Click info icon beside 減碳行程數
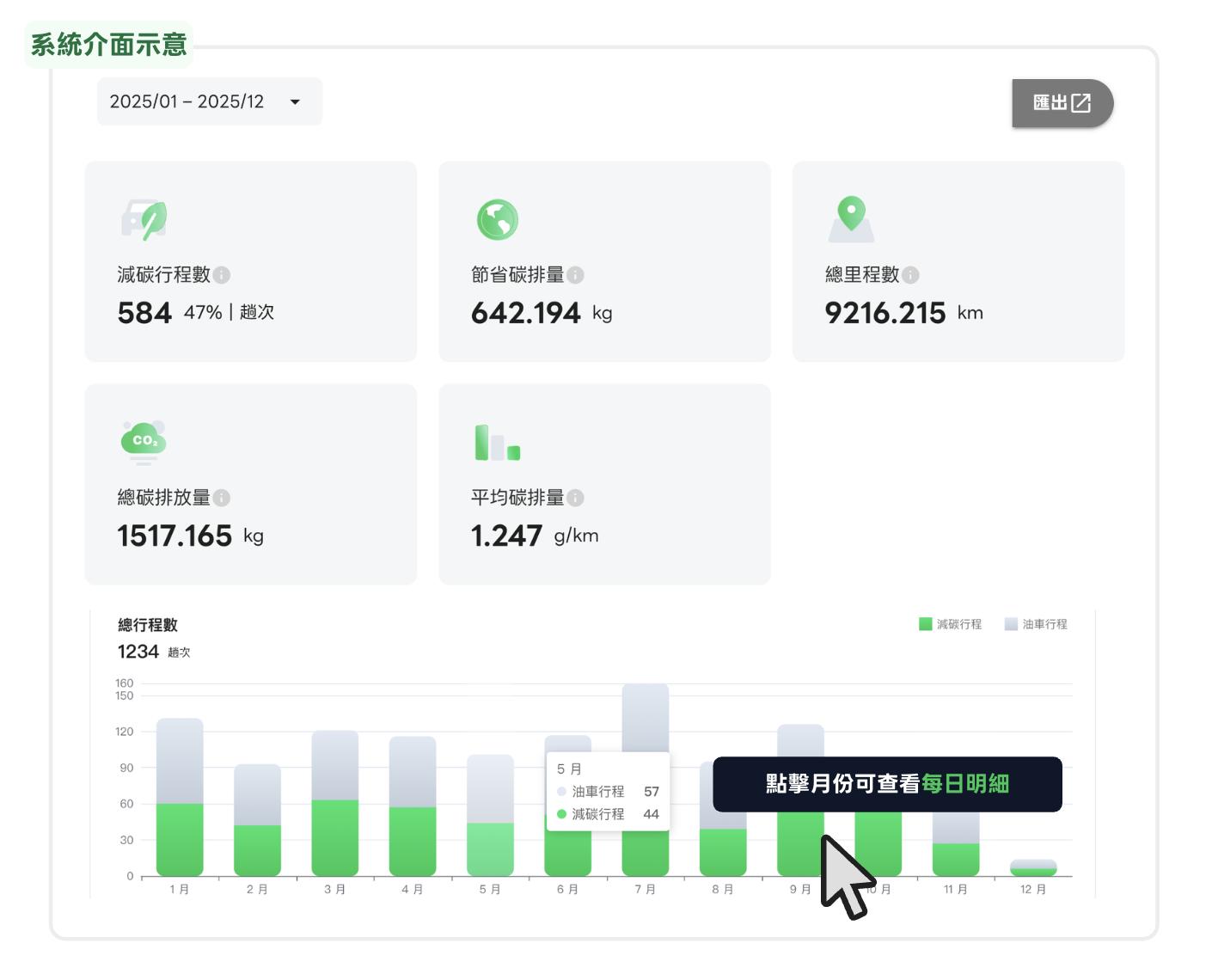The image size is (1212, 980). (222, 275)
